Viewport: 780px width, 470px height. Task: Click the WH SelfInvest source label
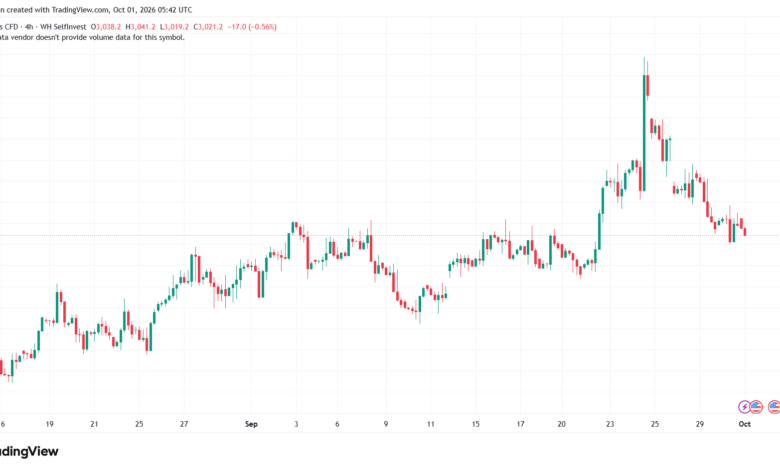[x=63, y=27]
